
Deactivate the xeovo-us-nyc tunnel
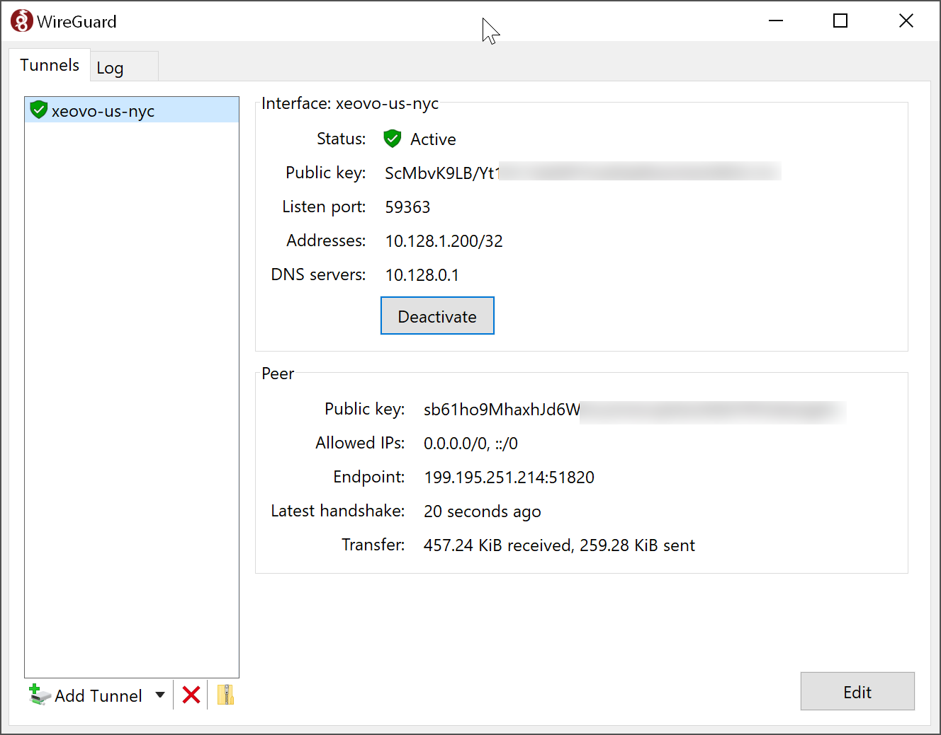click(437, 316)
